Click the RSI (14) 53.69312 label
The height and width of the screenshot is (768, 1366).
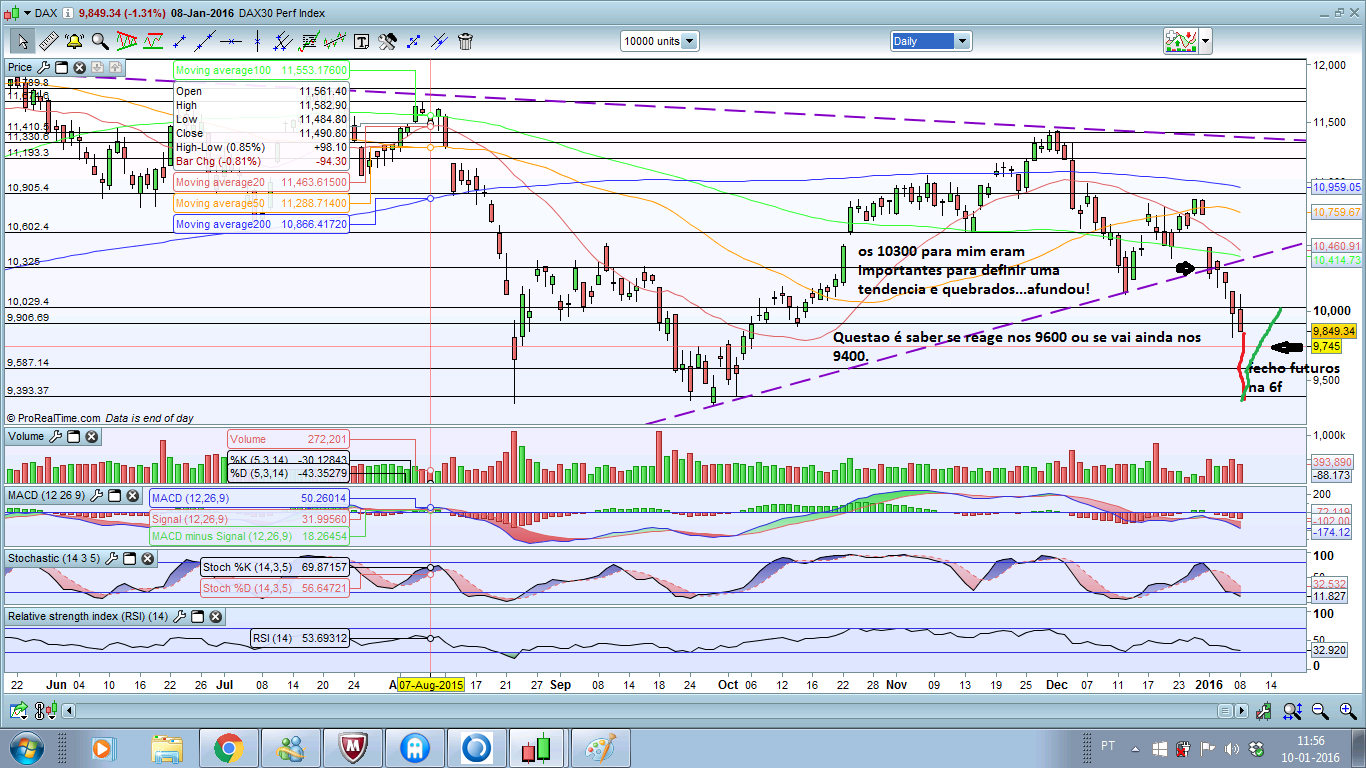(299, 638)
